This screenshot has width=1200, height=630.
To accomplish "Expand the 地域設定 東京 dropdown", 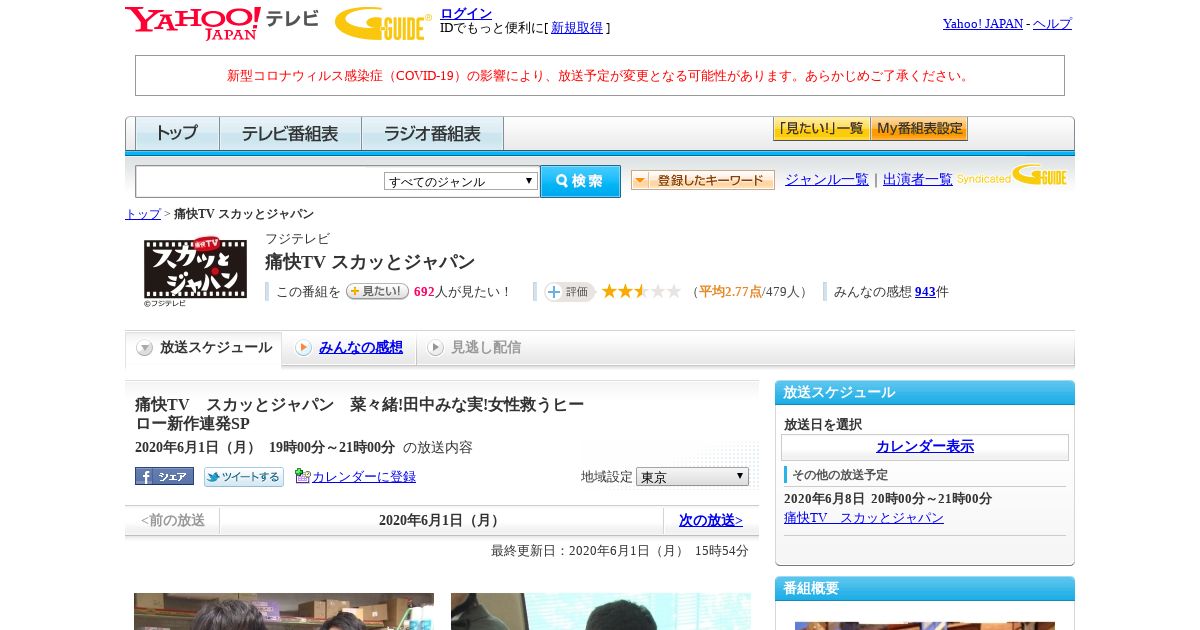I will tap(692, 477).
